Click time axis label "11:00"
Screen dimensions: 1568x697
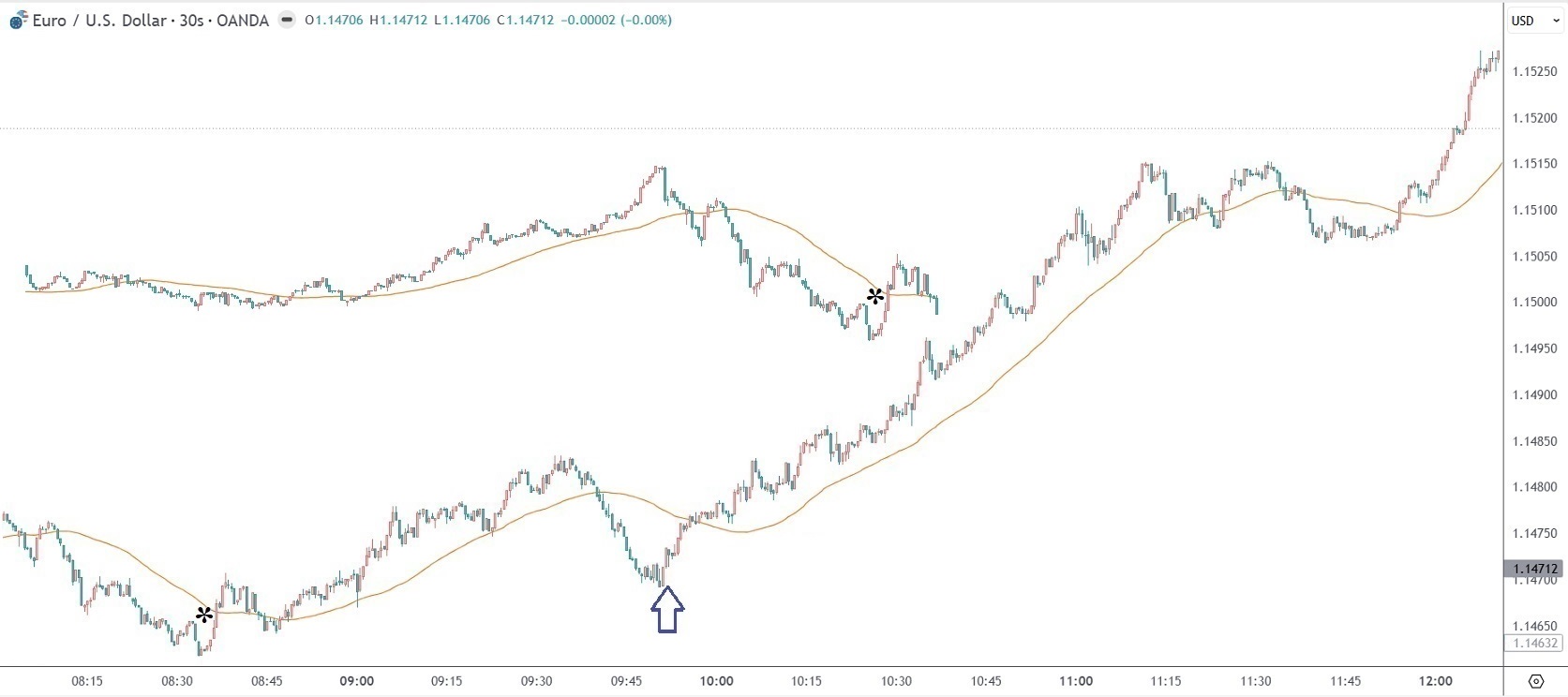tap(1077, 681)
